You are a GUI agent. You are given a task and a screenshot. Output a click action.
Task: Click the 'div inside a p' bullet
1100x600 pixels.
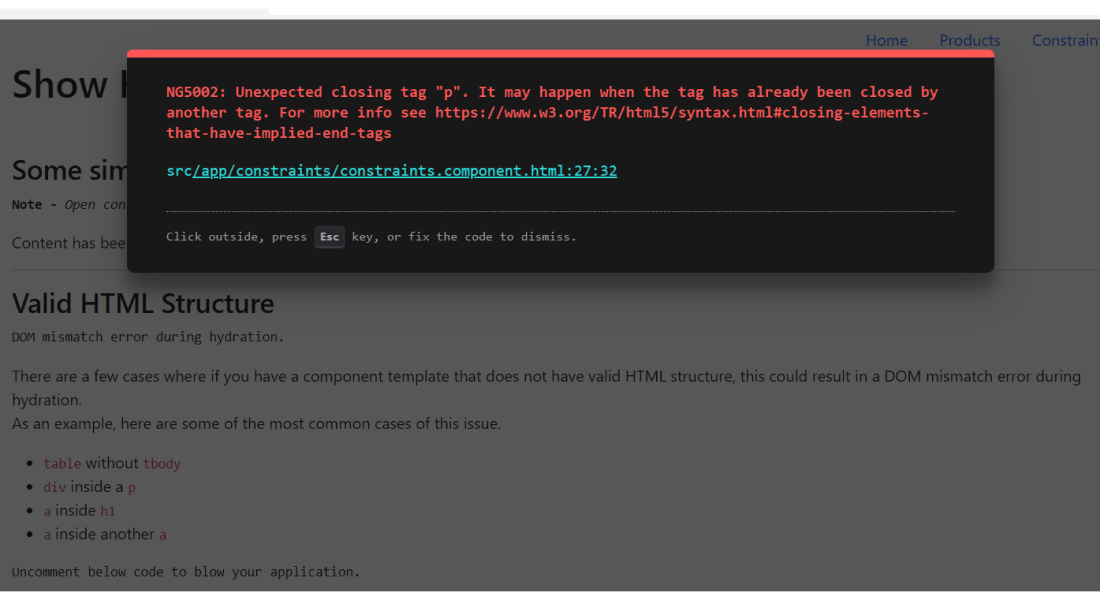click(x=89, y=487)
